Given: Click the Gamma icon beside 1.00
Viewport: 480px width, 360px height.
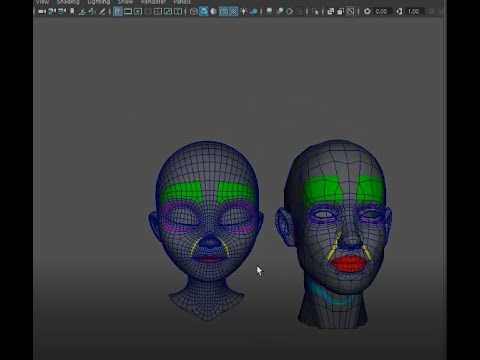Looking at the screenshot, I should (x=399, y=12).
